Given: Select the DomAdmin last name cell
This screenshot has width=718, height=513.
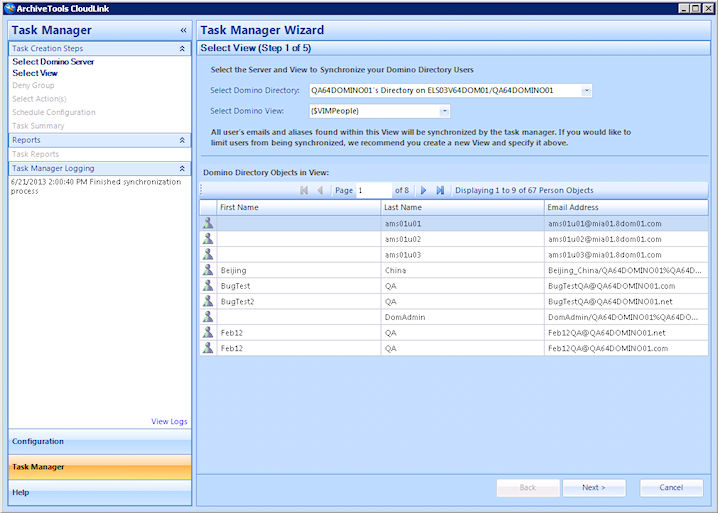Looking at the screenshot, I should (x=462, y=317).
